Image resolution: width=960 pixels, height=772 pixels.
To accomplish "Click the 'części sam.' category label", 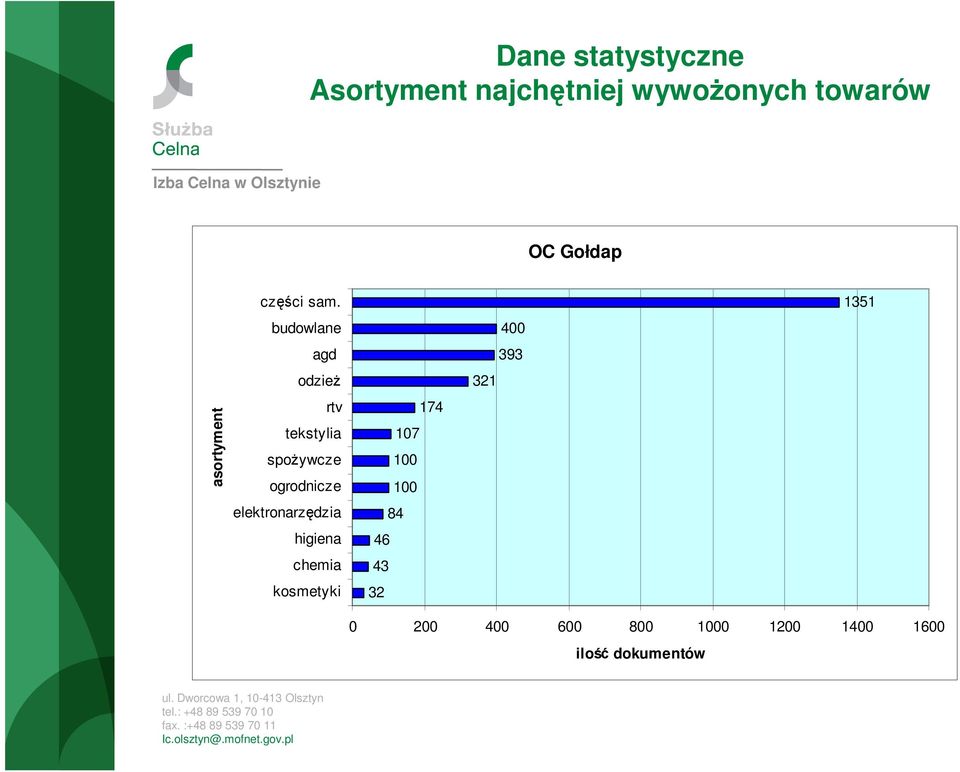I will [300, 302].
